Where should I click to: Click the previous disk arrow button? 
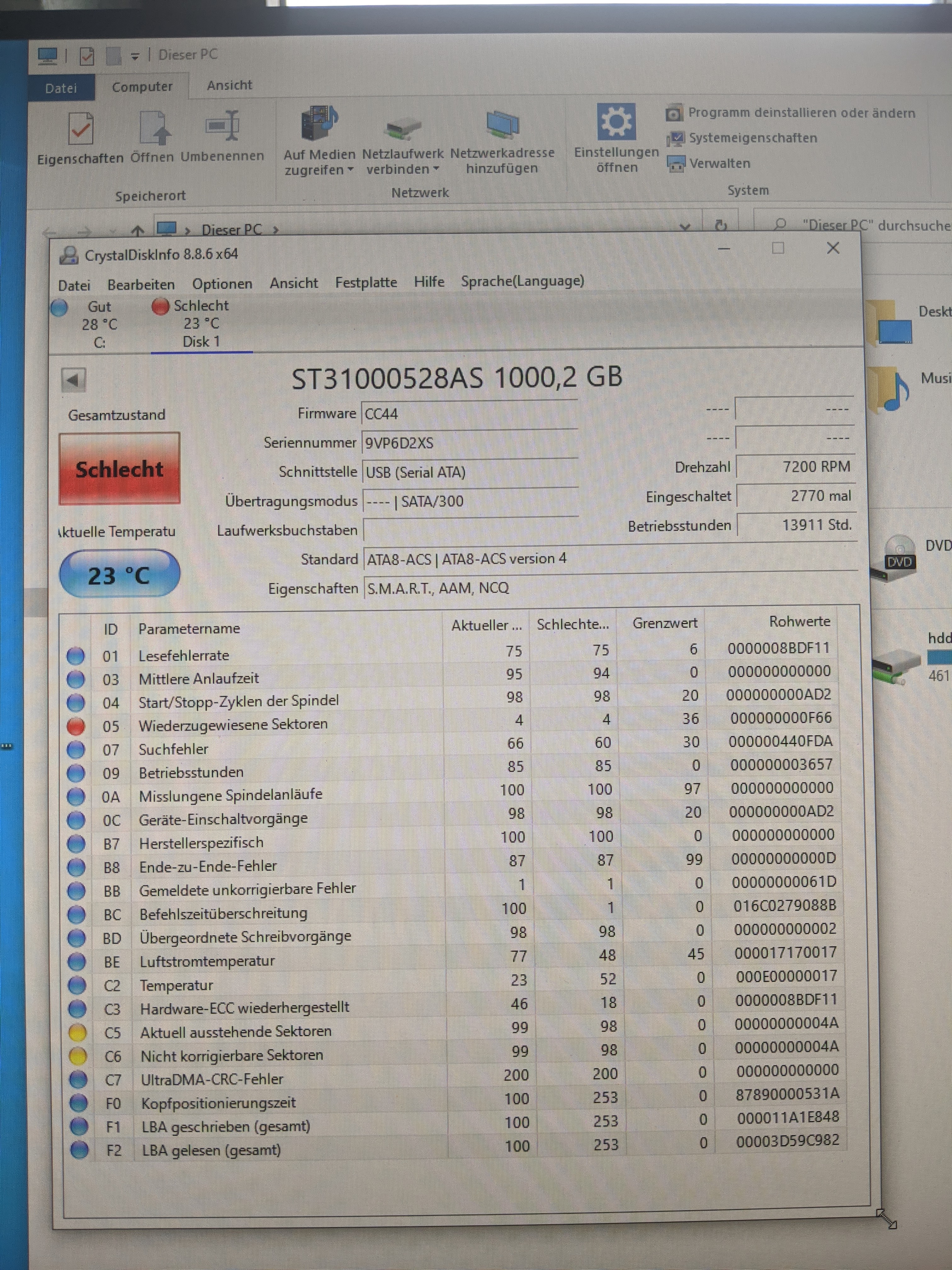(73, 380)
